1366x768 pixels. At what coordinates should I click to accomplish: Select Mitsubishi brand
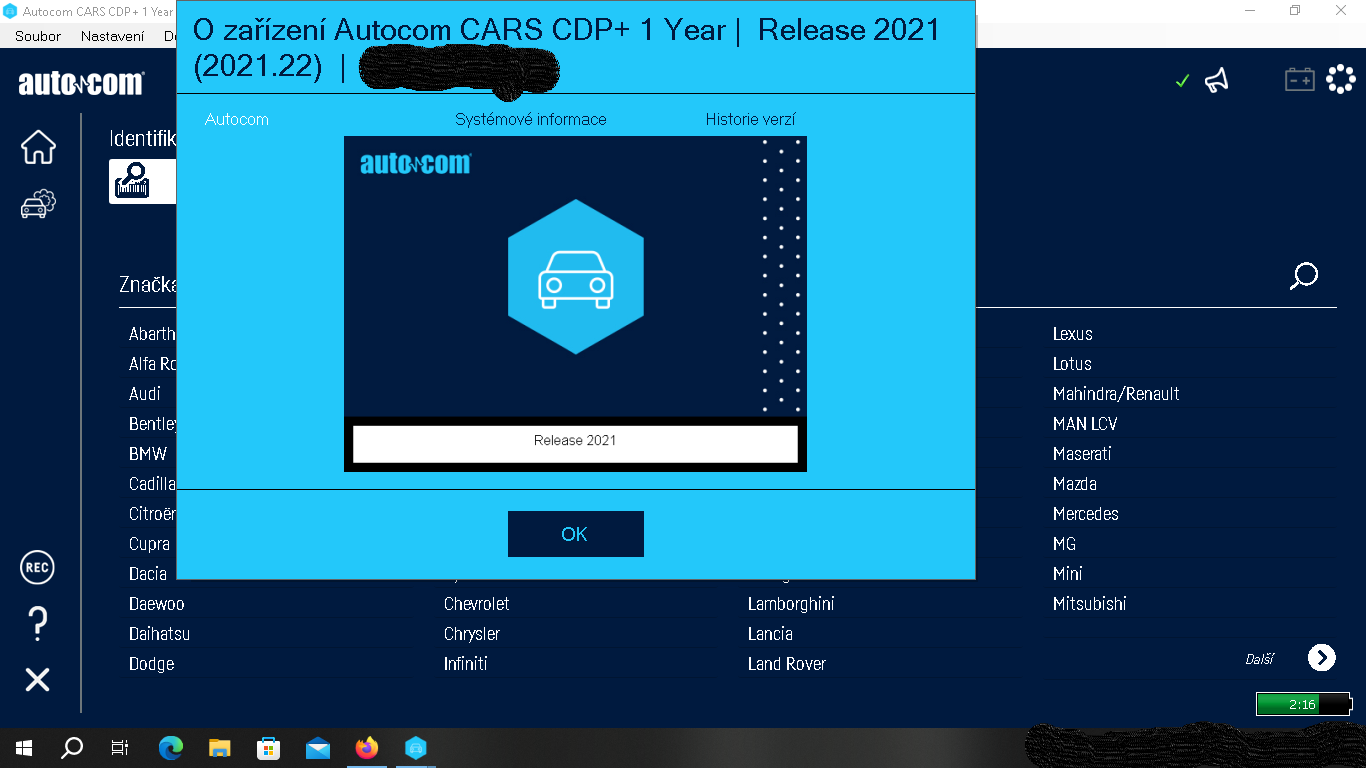click(1089, 604)
